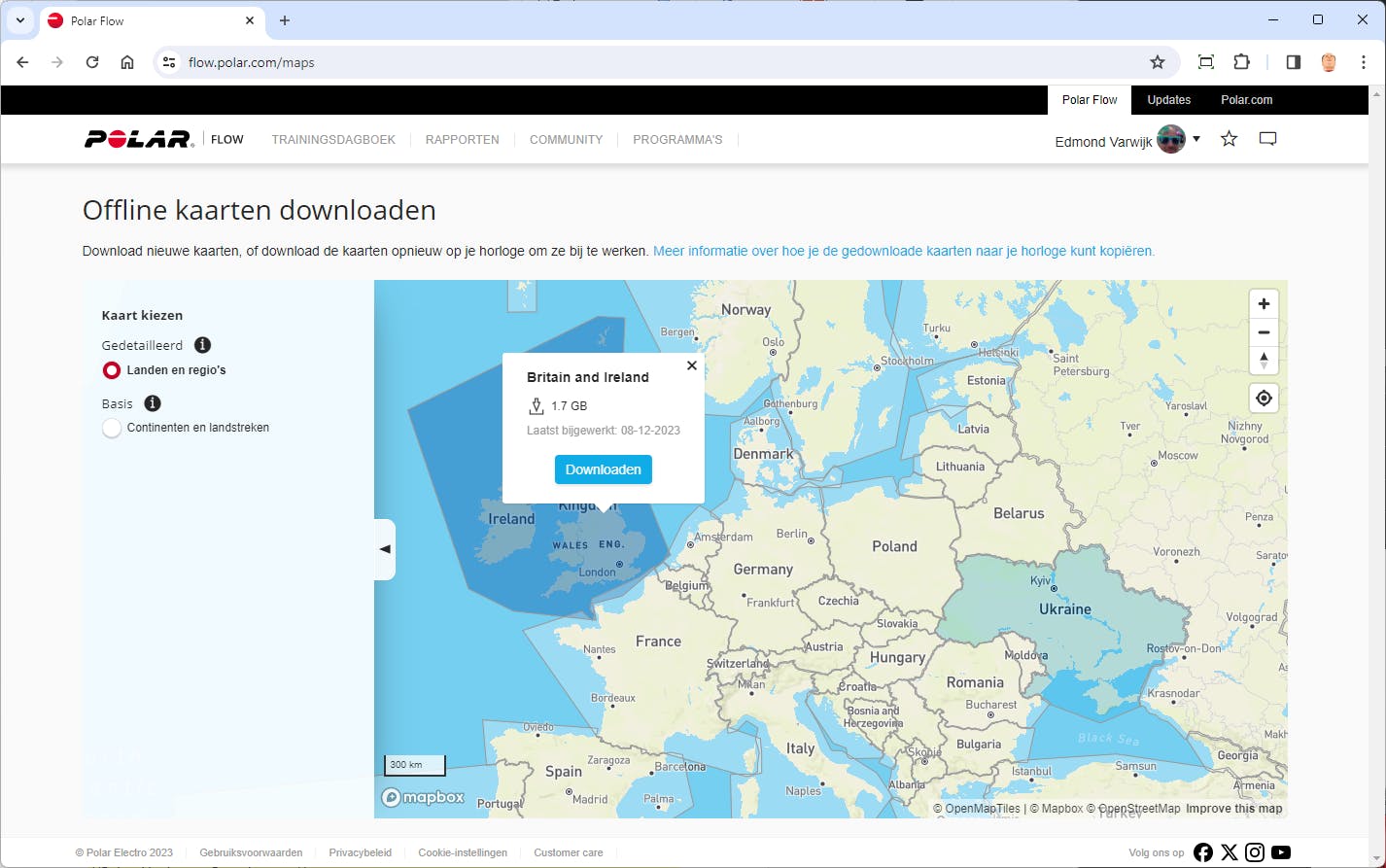Go back in browser history

[22, 62]
